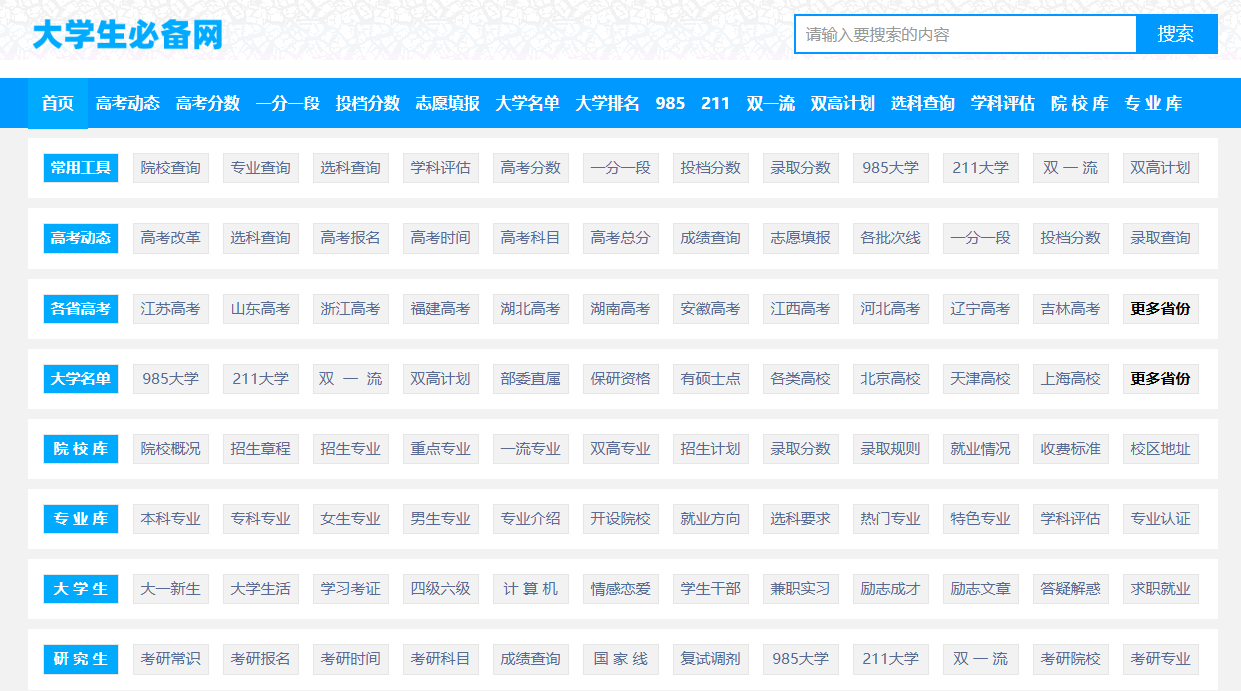
Task: Click 更多省份 in the 各省高考 row
Action: pyautogui.click(x=1160, y=309)
